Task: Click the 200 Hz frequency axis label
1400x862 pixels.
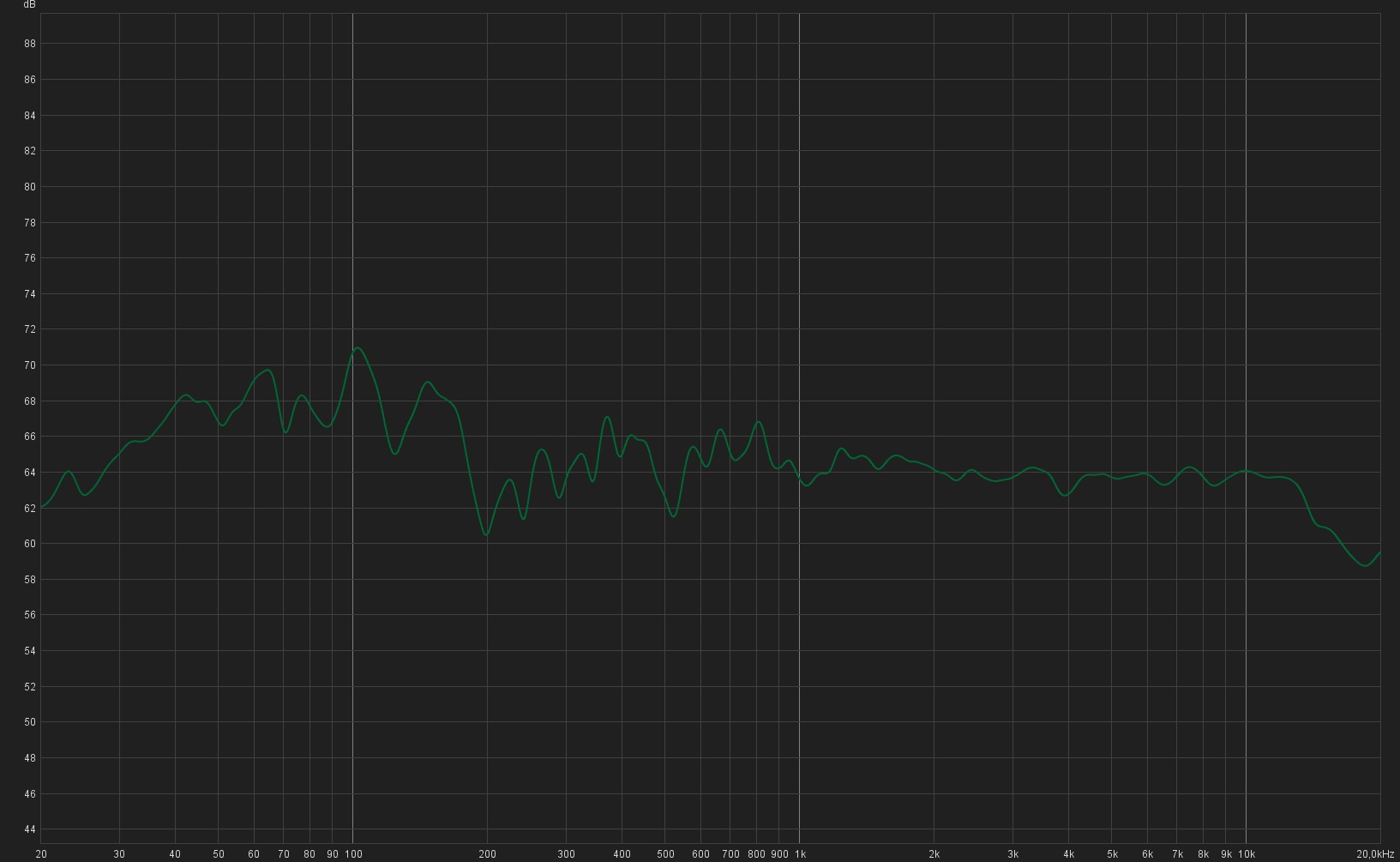Action: [487, 854]
